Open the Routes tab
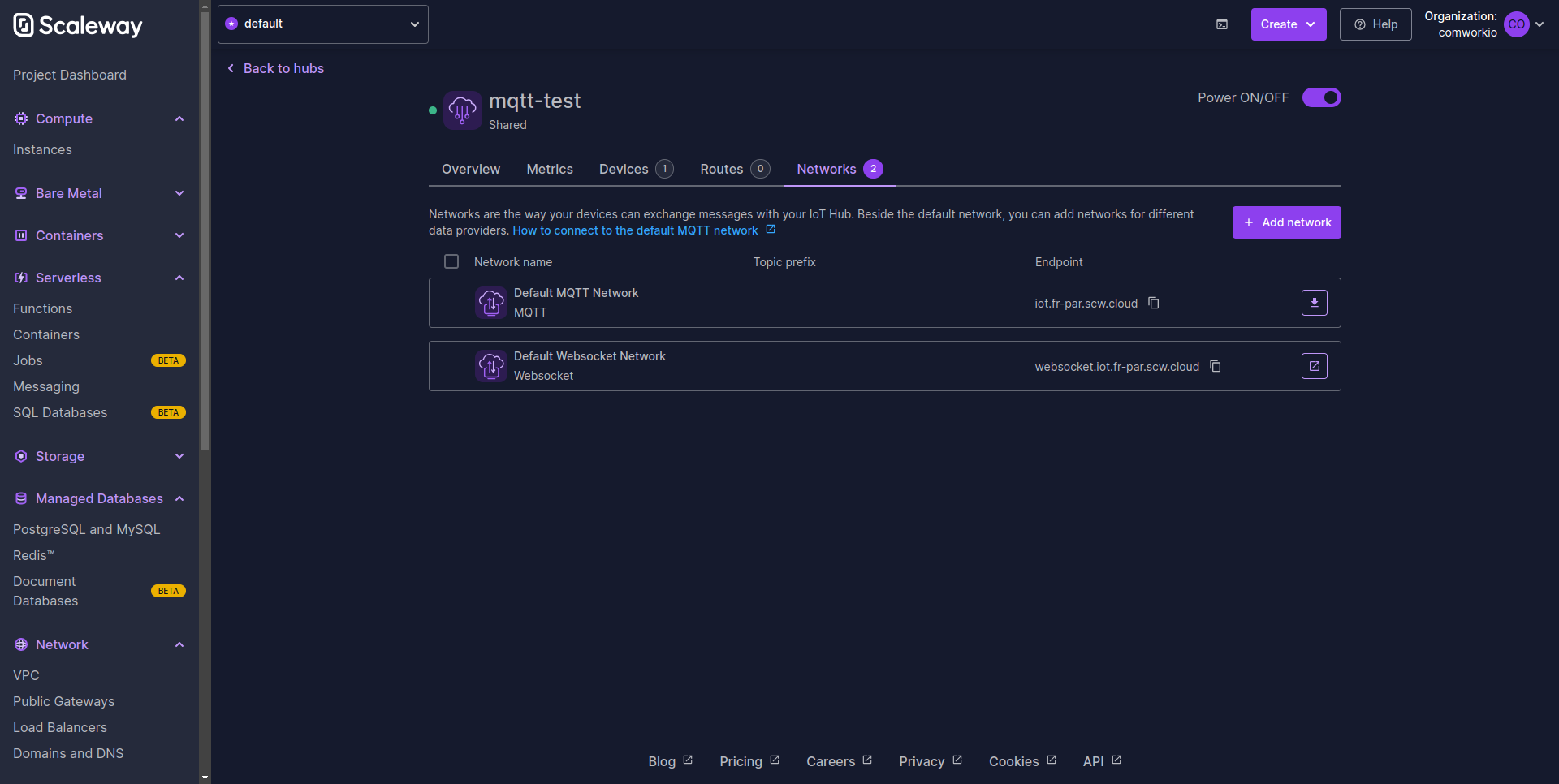Screen dimensions: 1559x784 tap(735, 169)
